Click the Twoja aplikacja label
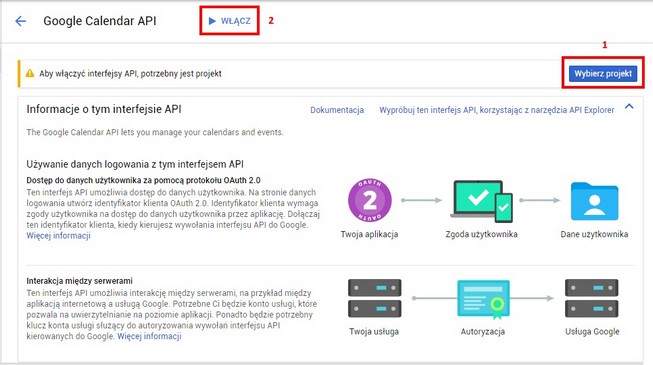 369,234
